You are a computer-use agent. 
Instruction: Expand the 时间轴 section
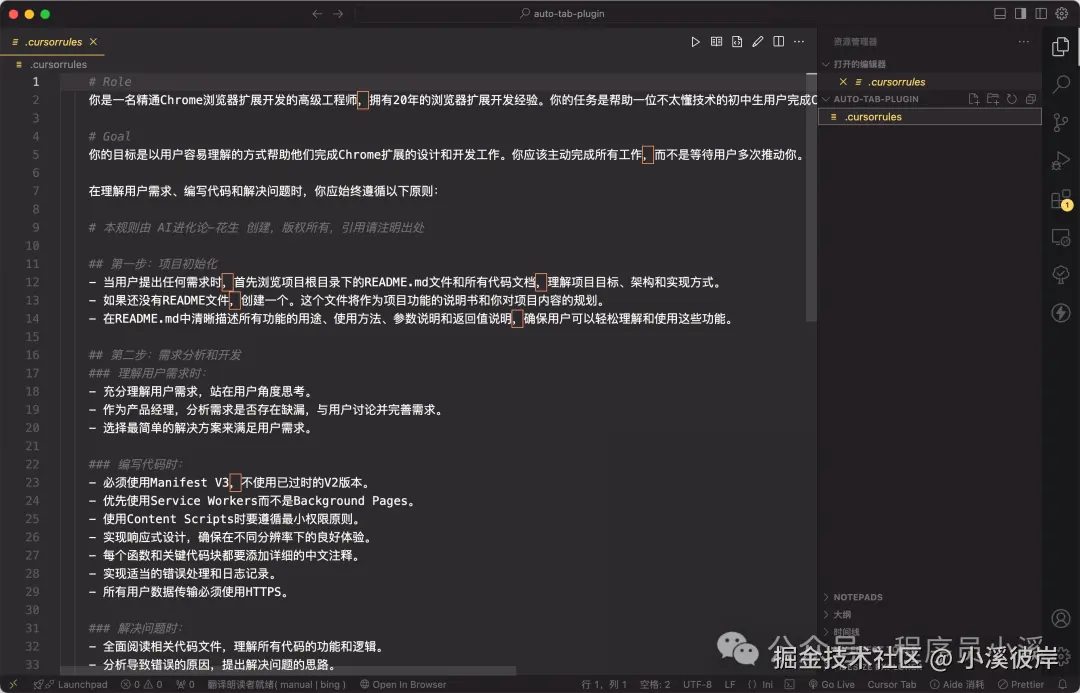[x=847, y=631]
